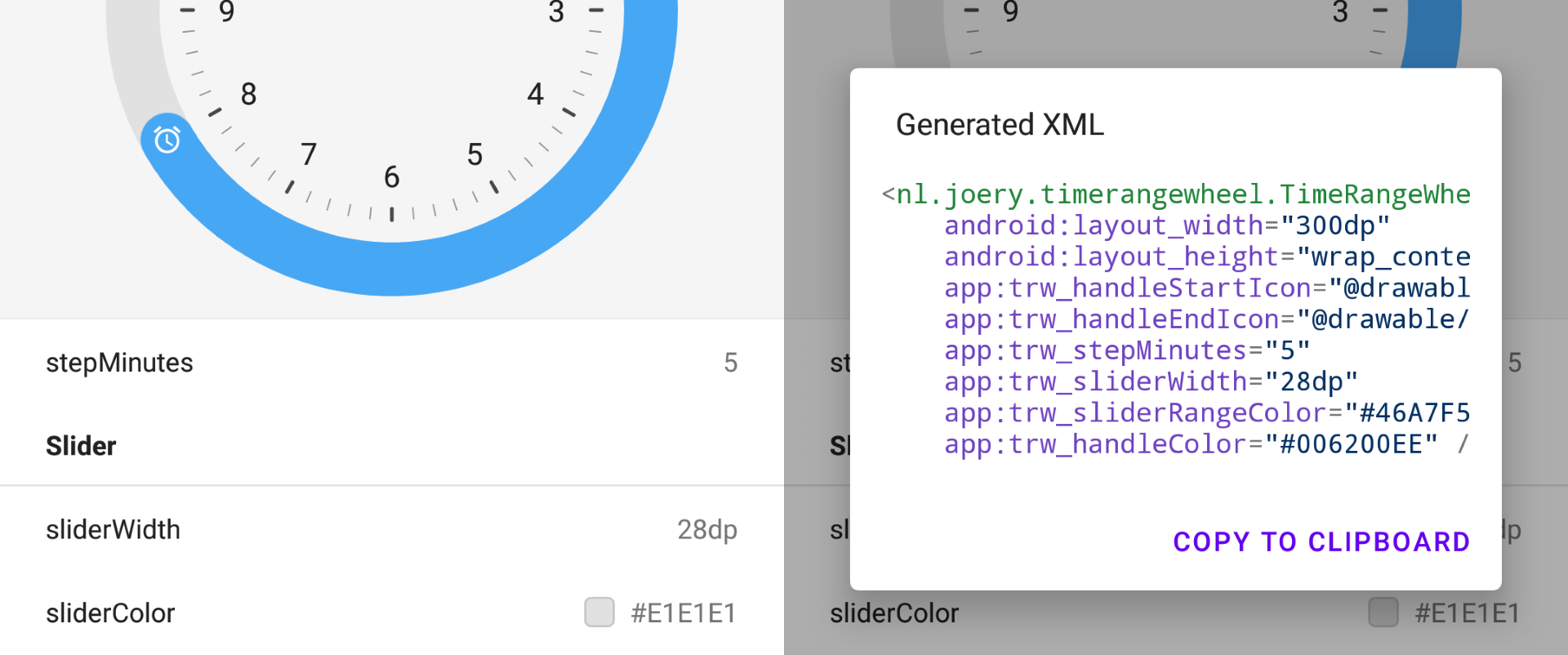Image resolution: width=1568 pixels, height=655 pixels.
Task: Click the trw_sliderWidth="28dp" XML line
Action: (x=1151, y=381)
